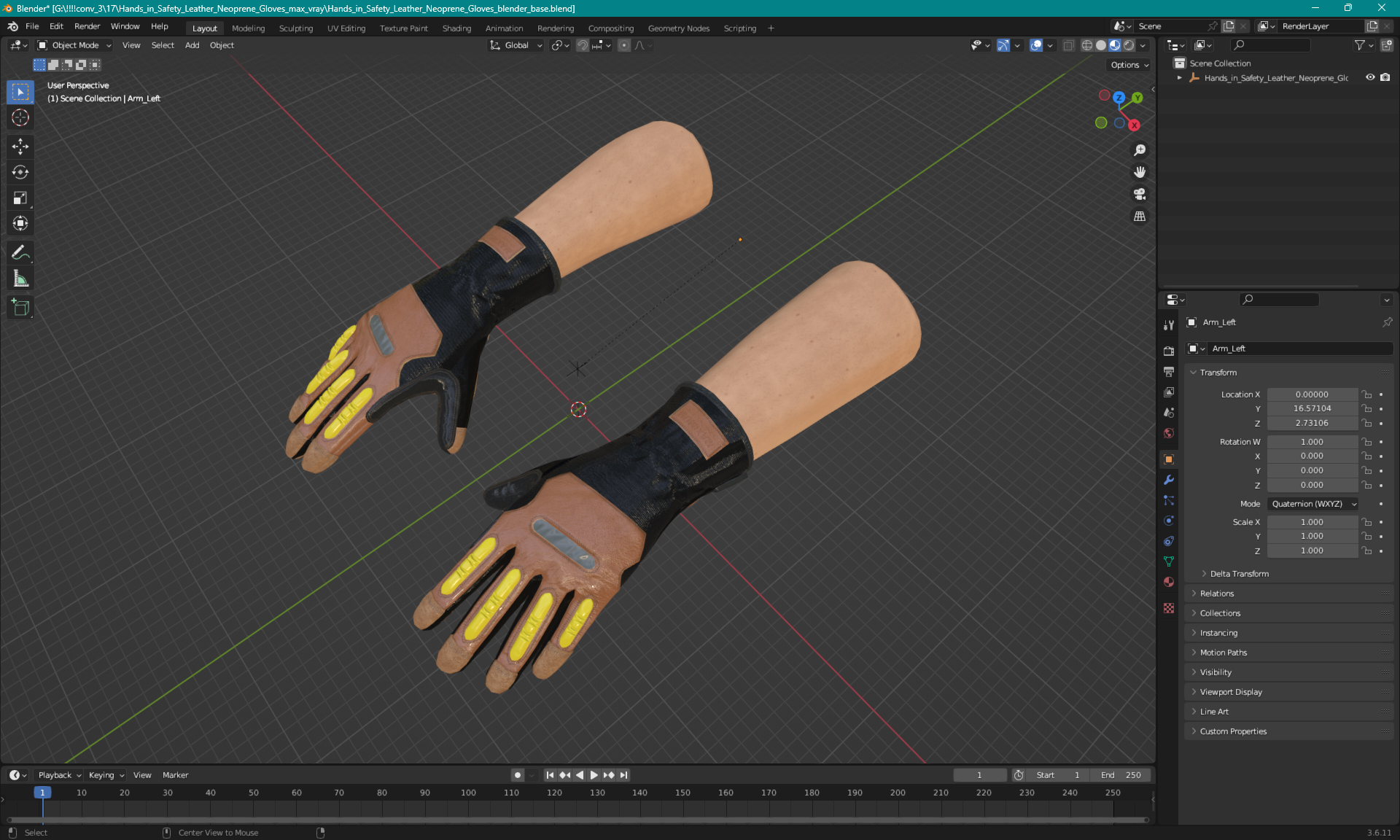Select the Annotate pencil tool

pos(20,252)
